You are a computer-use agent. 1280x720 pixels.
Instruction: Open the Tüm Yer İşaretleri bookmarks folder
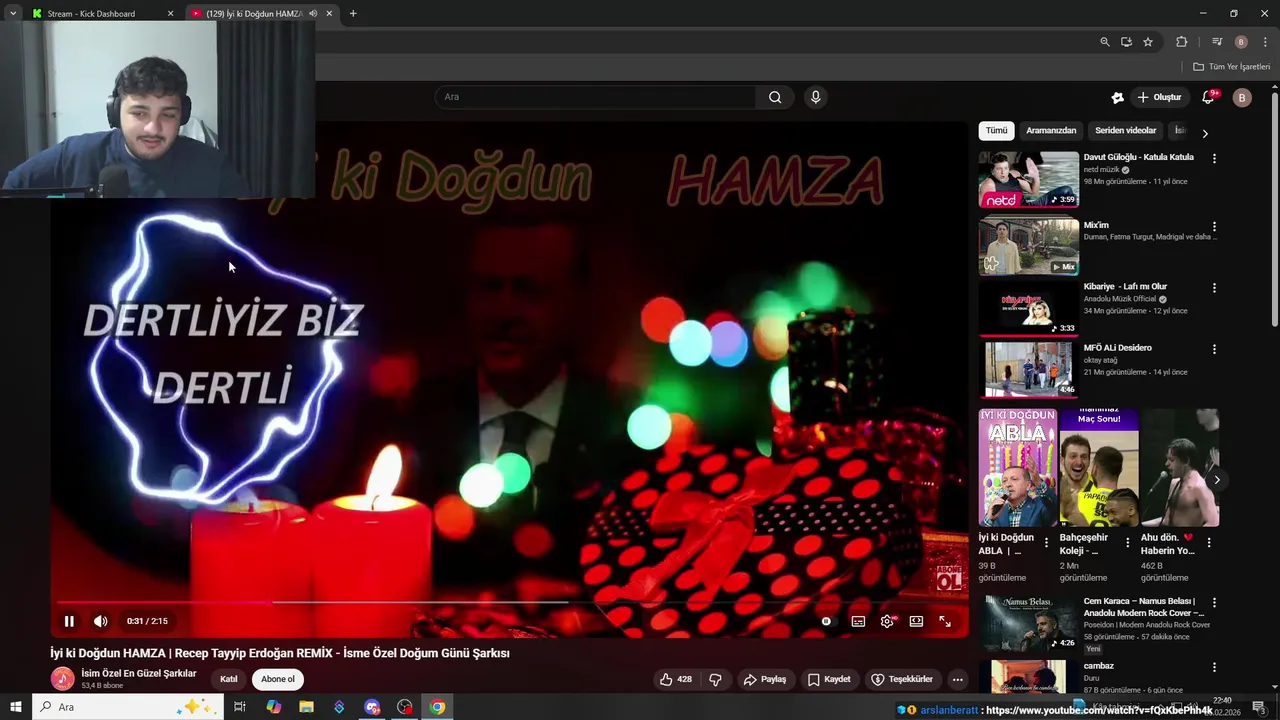coord(1232,67)
